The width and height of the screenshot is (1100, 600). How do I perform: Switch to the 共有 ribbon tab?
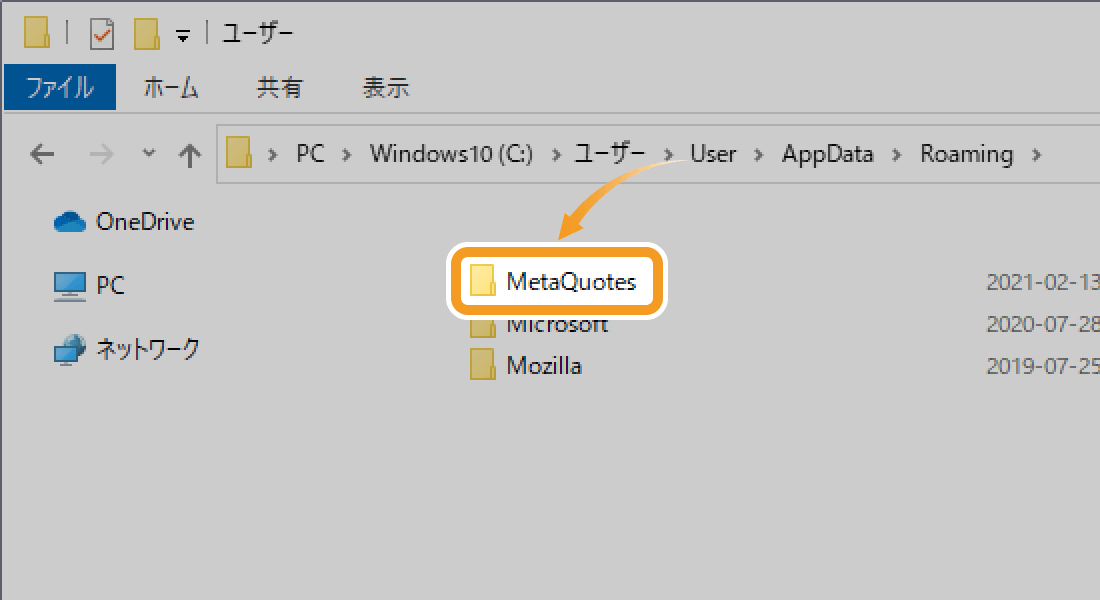[x=279, y=88]
